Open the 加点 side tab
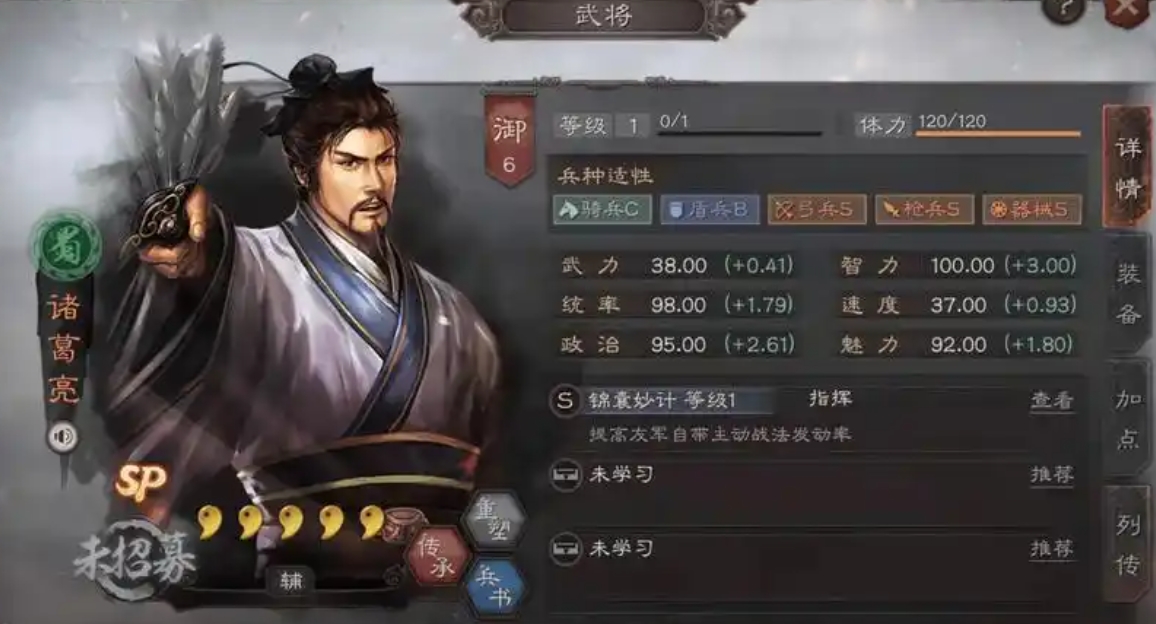The width and height of the screenshot is (1156, 624). click(1127, 418)
